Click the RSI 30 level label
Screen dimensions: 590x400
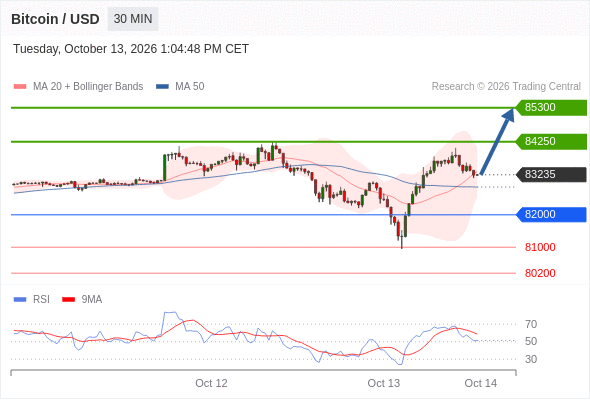tap(531, 359)
